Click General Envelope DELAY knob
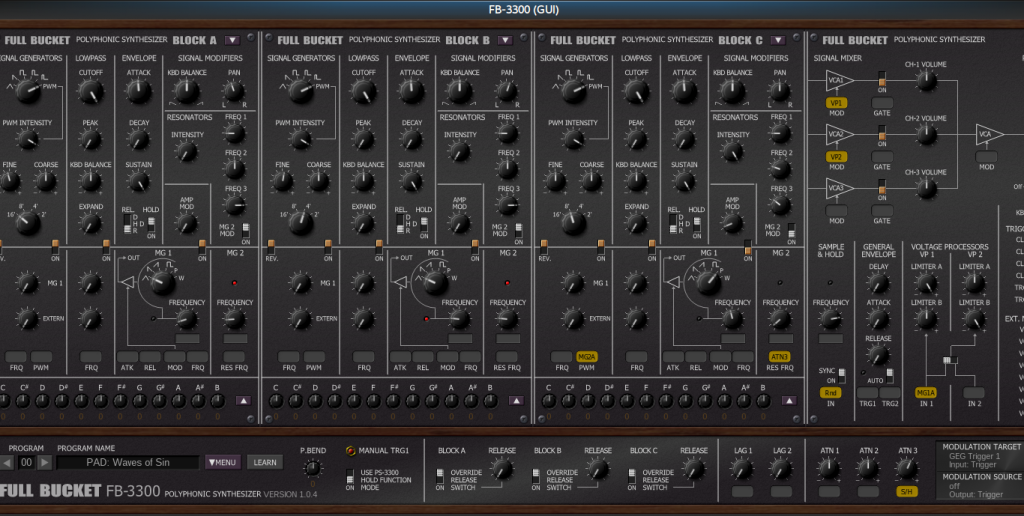1024x516 pixels. [x=878, y=283]
